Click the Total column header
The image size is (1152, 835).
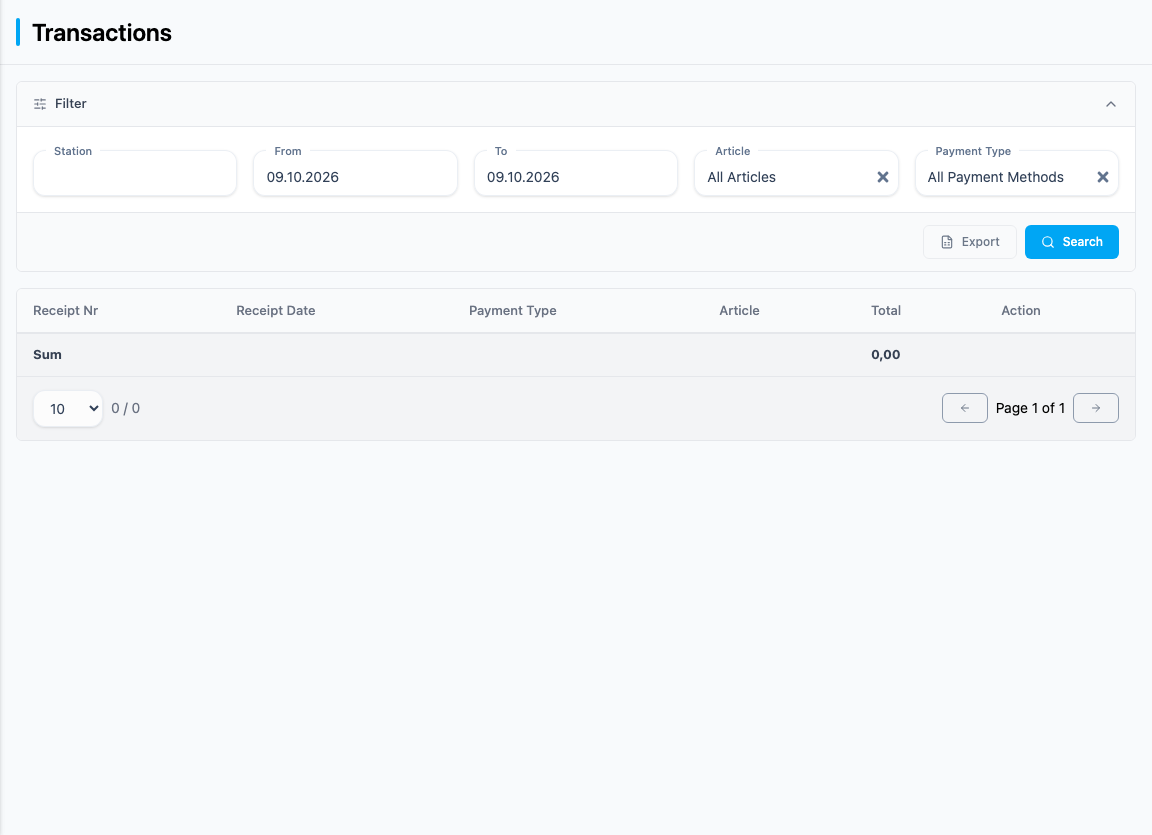click(886, 311)
